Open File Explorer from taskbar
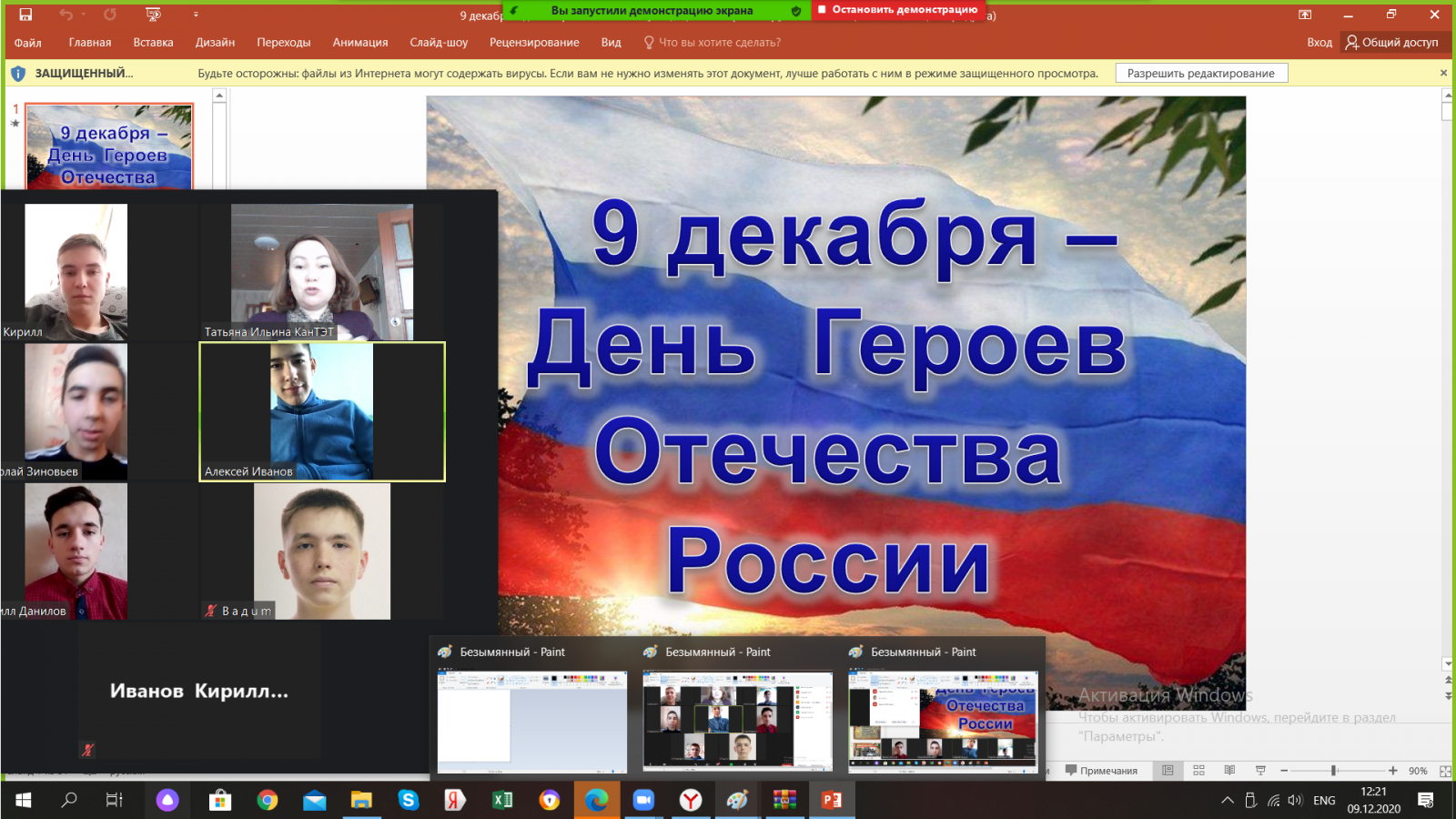The width and height of the screenshot is (1456, 819). 361,800
